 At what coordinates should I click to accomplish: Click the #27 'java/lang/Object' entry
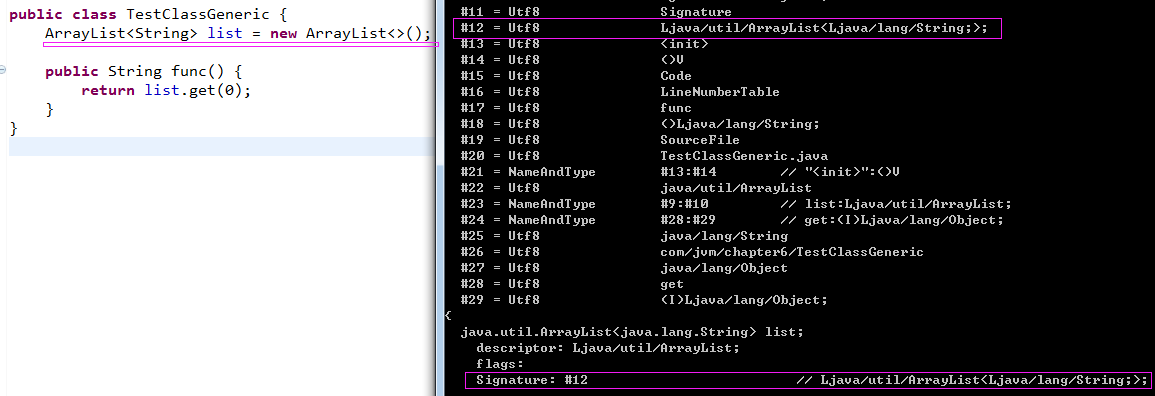tap(624, 268)
